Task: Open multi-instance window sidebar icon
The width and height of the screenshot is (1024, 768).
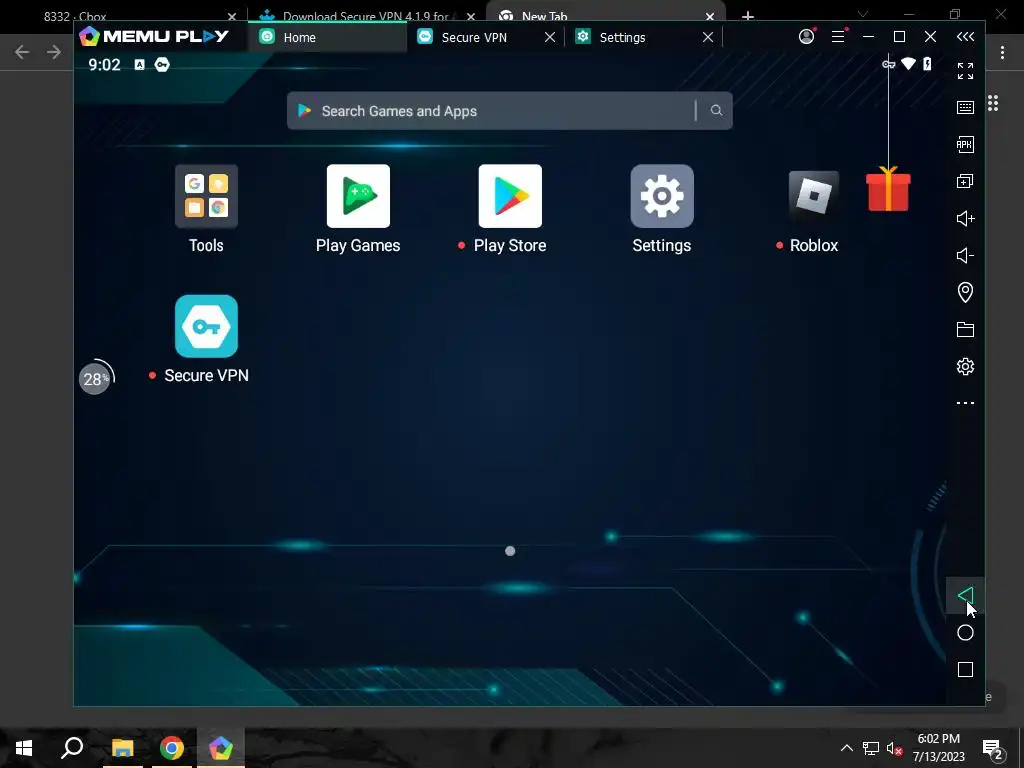Action: click(x=965, y=182)
